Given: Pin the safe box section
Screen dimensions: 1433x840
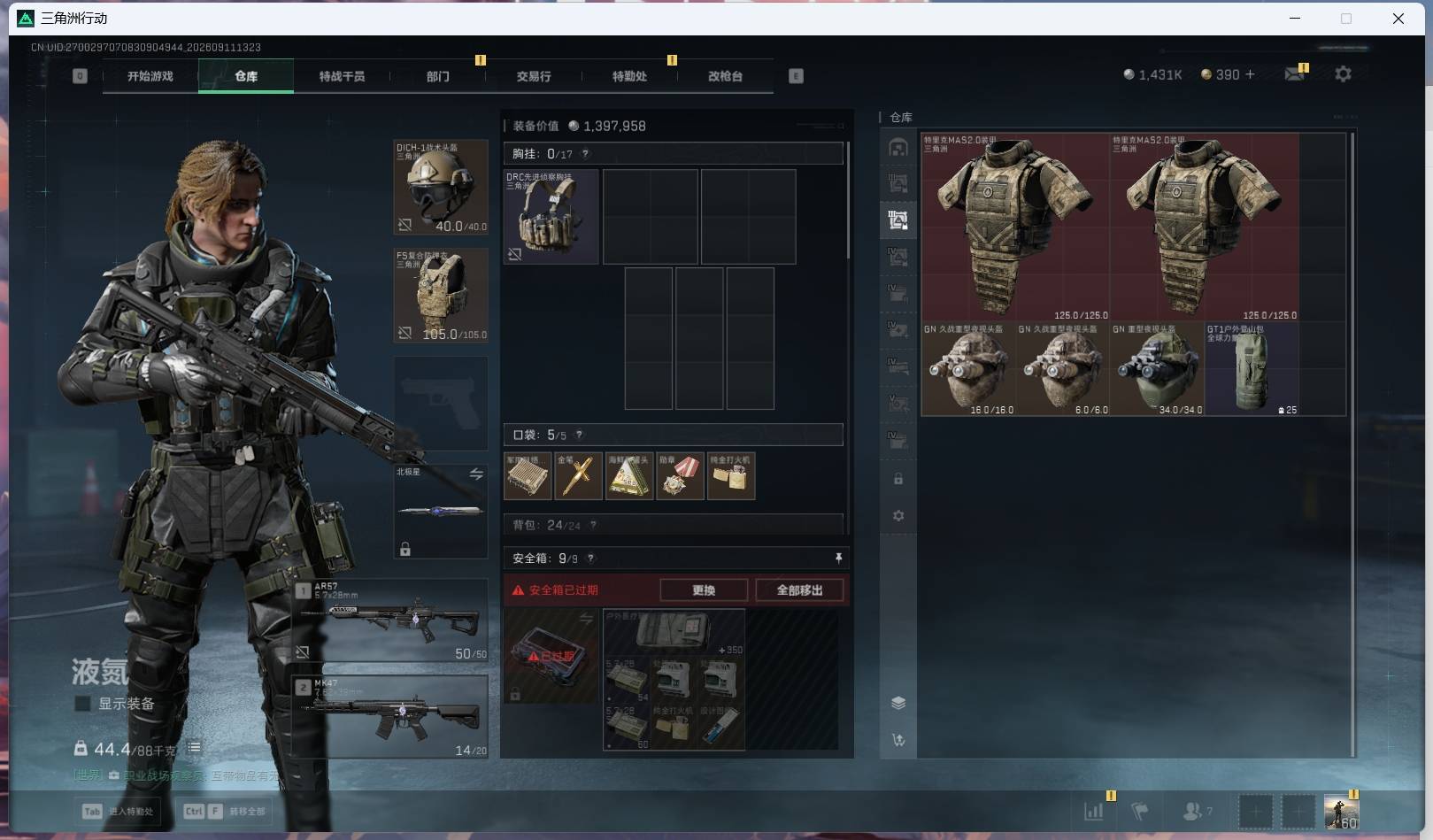Looking at the screenshot, I should (837, 558).
